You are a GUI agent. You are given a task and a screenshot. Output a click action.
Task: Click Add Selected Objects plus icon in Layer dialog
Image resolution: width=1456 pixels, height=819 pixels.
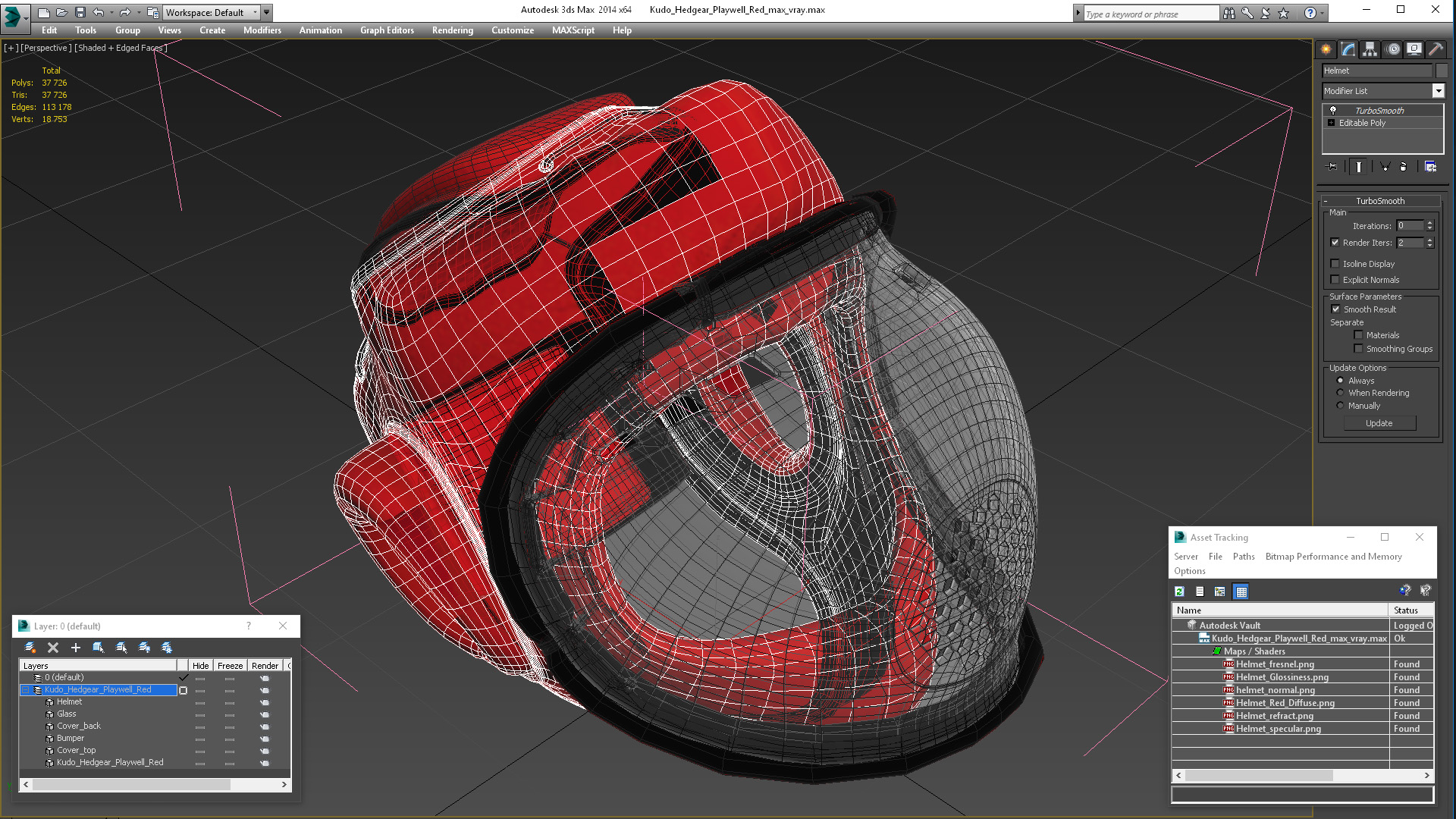(76, 647)
